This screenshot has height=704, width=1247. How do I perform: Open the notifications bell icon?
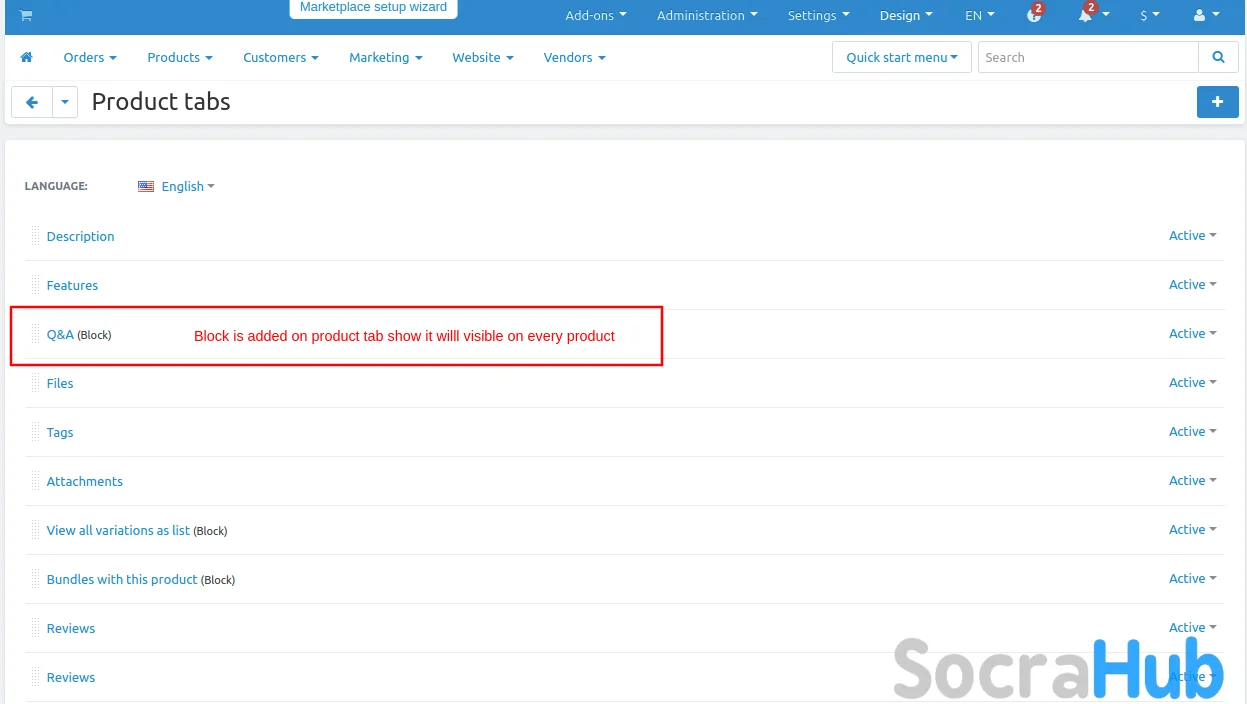tap(1085, 16)
